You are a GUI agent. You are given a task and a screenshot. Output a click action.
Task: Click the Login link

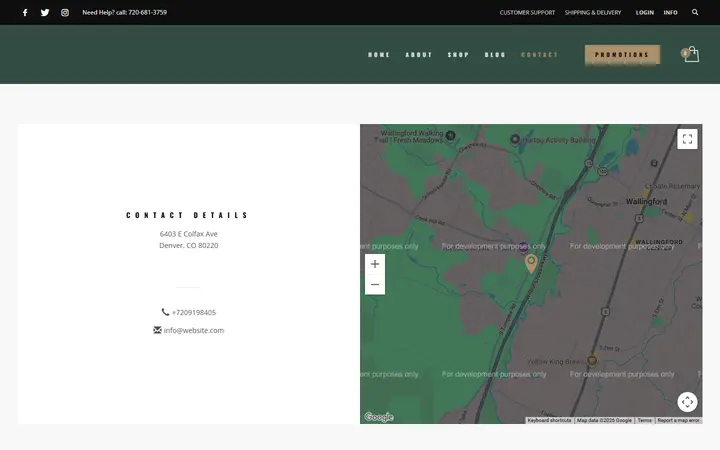[645, 12]
